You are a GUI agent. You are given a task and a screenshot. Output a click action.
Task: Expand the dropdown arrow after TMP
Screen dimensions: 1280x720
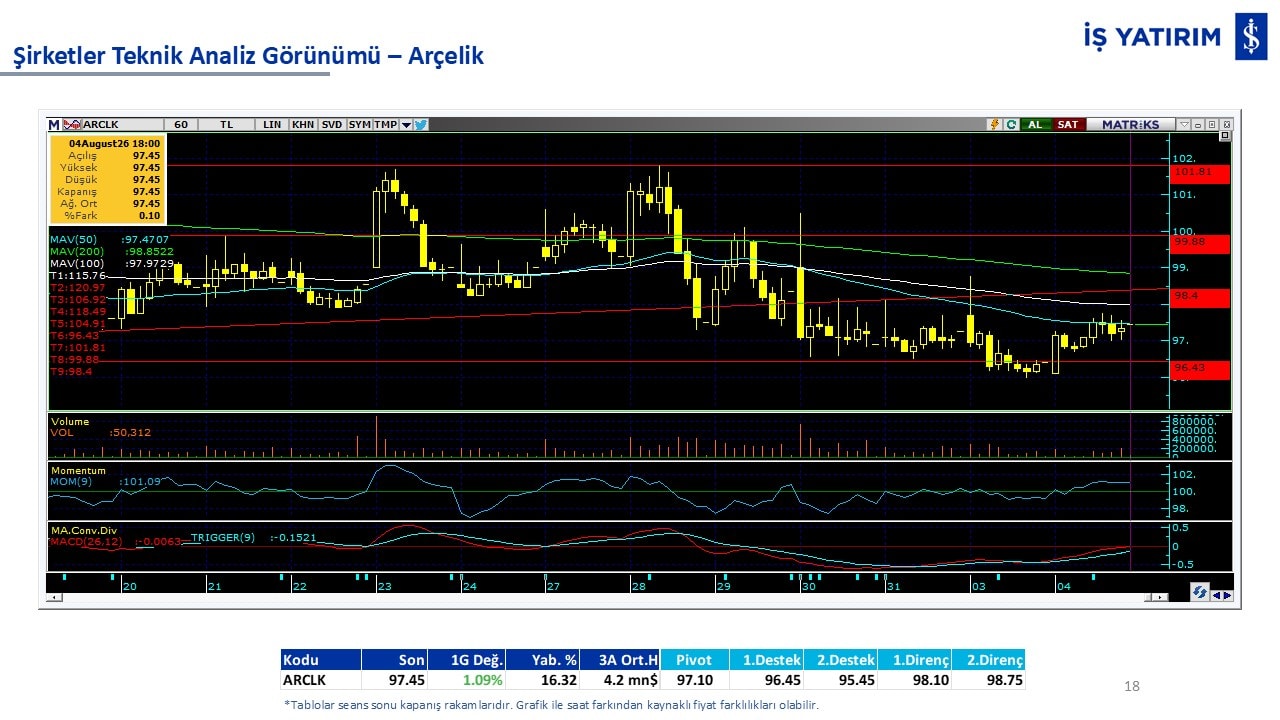pyautogui.click(x=406, y=125)
